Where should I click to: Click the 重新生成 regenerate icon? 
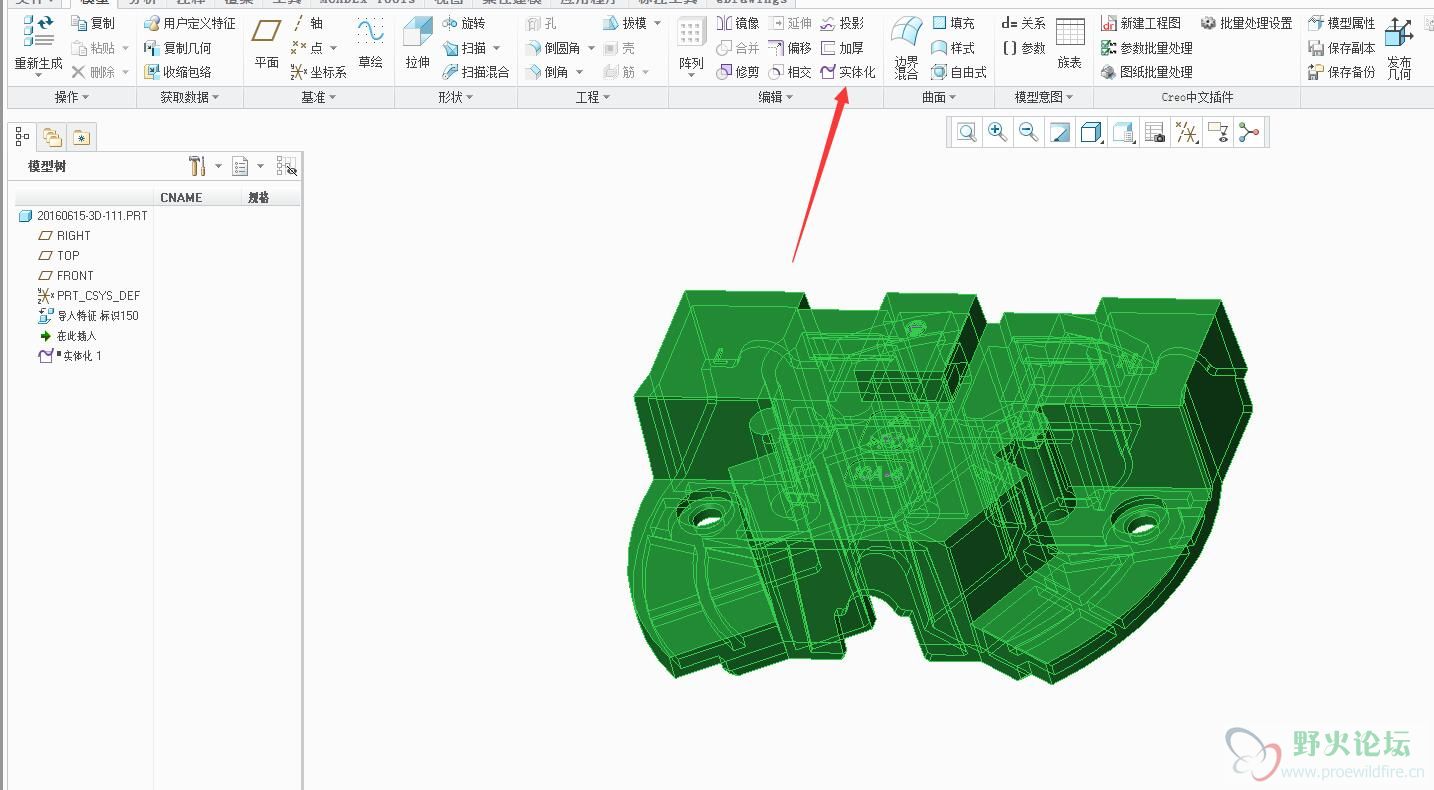pyautogui.click(x=38, y=33)
